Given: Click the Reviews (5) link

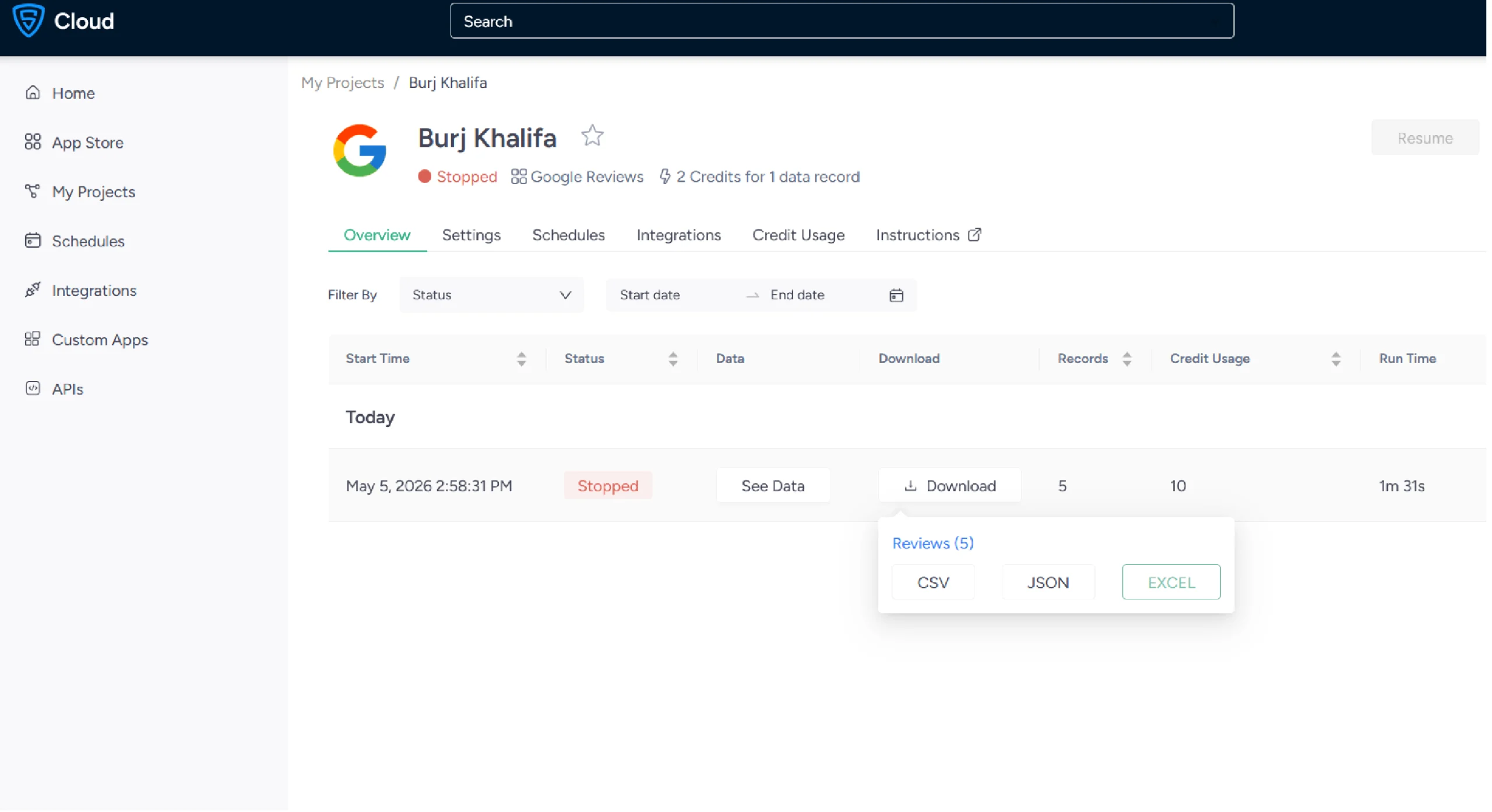Looking at the screenshot, I should click(x=932, y=543).
